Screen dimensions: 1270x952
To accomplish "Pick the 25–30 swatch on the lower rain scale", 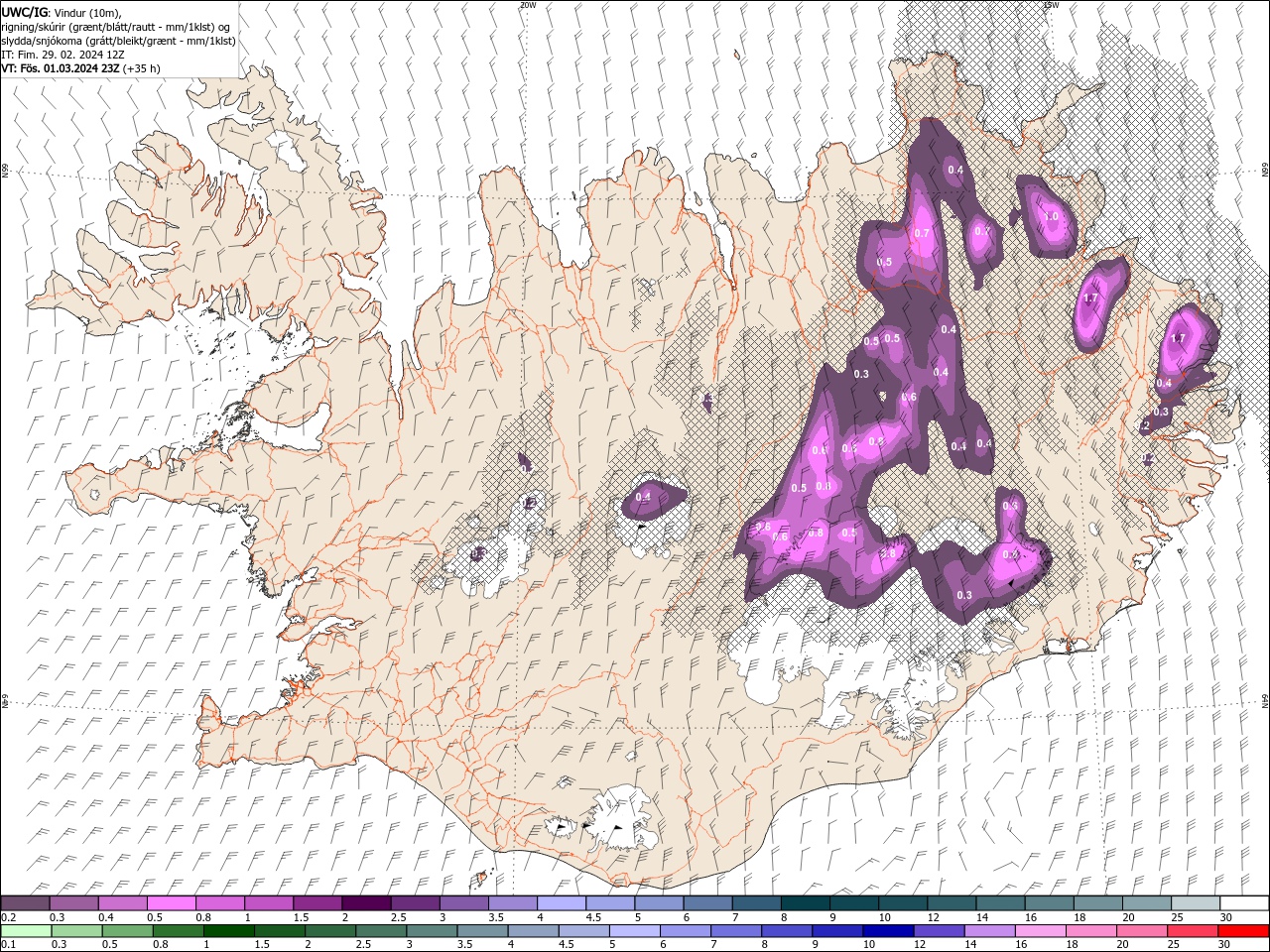I will (x=1195, y=931).
